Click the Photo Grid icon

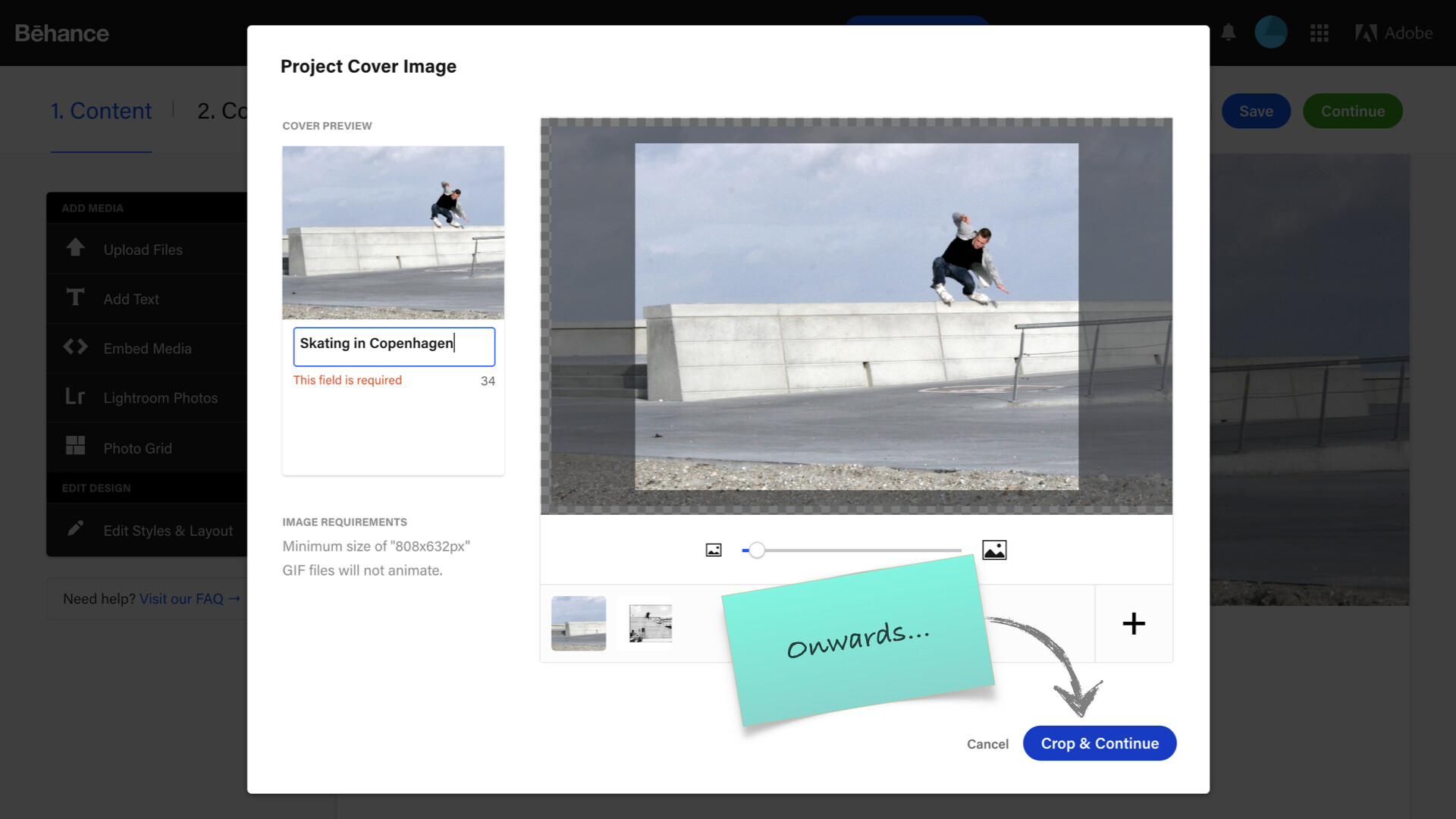(x=75, y=446)
